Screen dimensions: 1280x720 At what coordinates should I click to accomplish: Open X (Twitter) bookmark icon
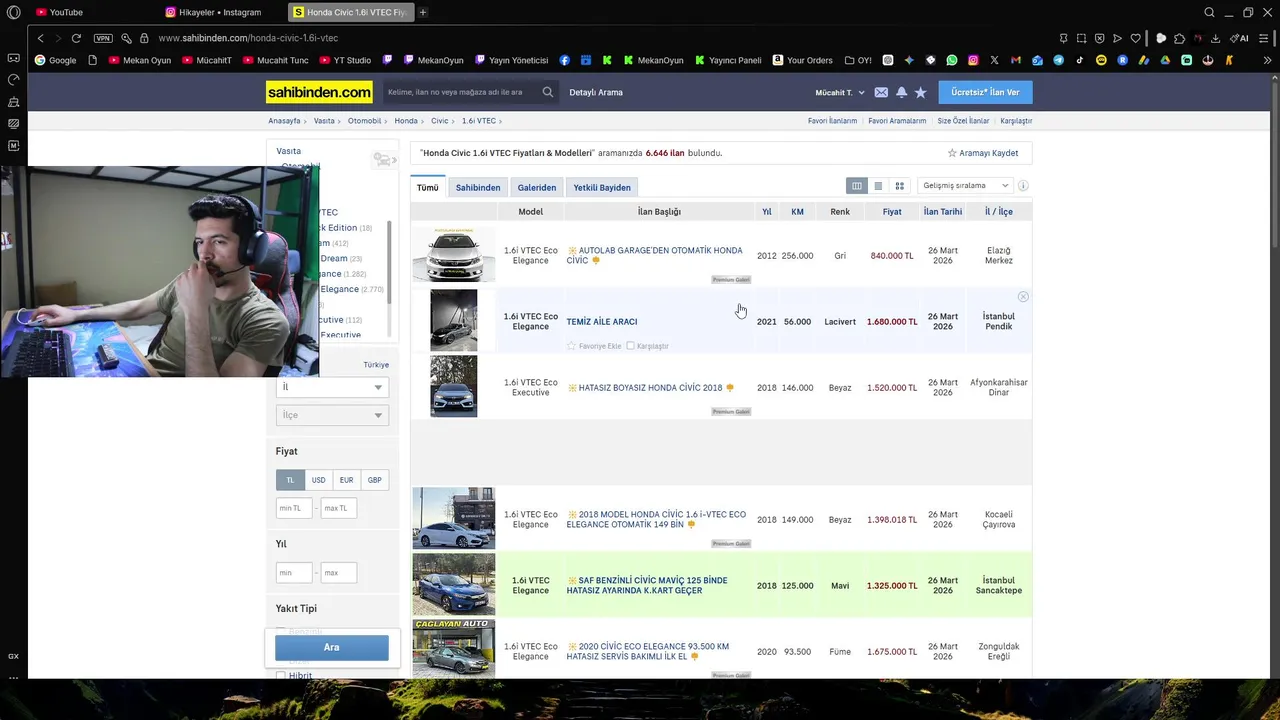tap(994, 60)
